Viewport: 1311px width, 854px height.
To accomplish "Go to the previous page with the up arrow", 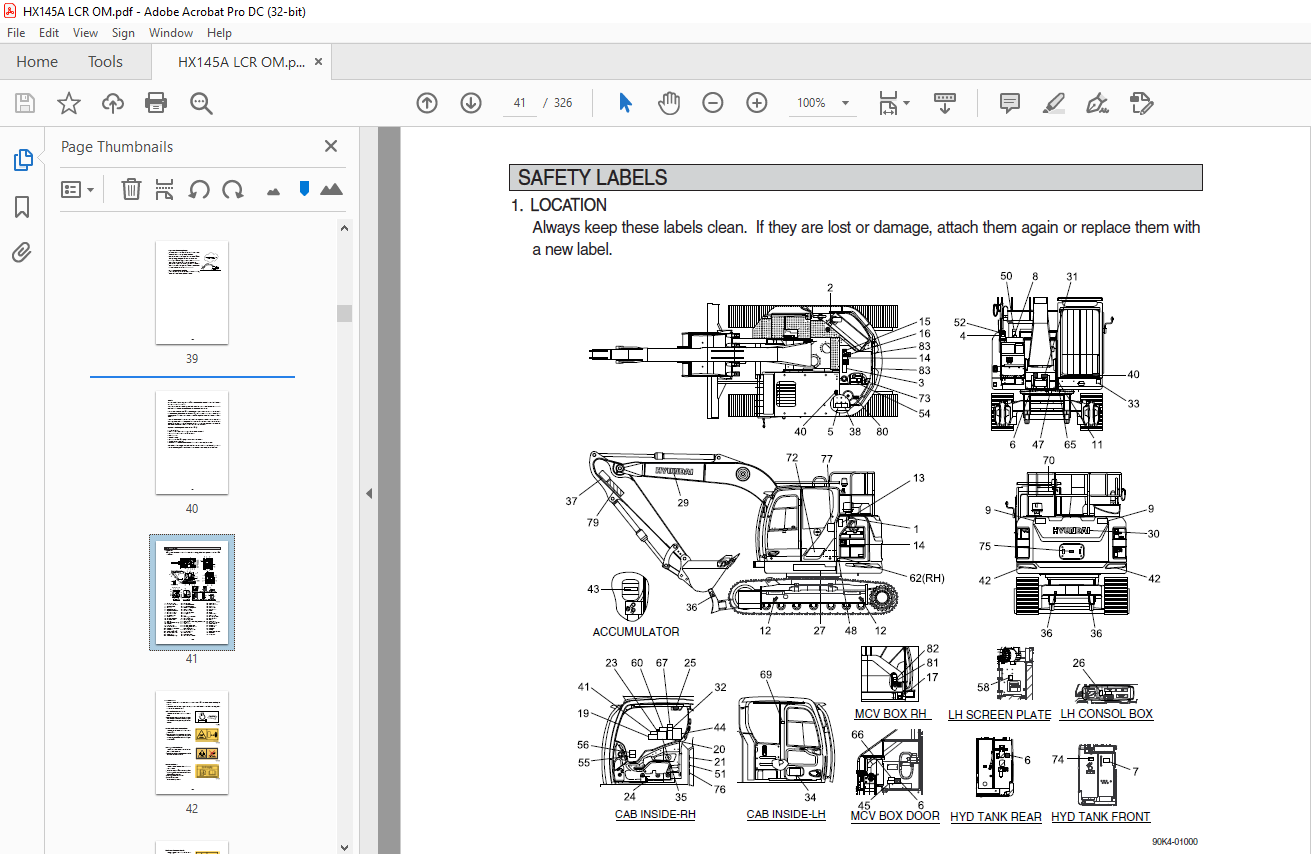I will [x=427, y=103].
